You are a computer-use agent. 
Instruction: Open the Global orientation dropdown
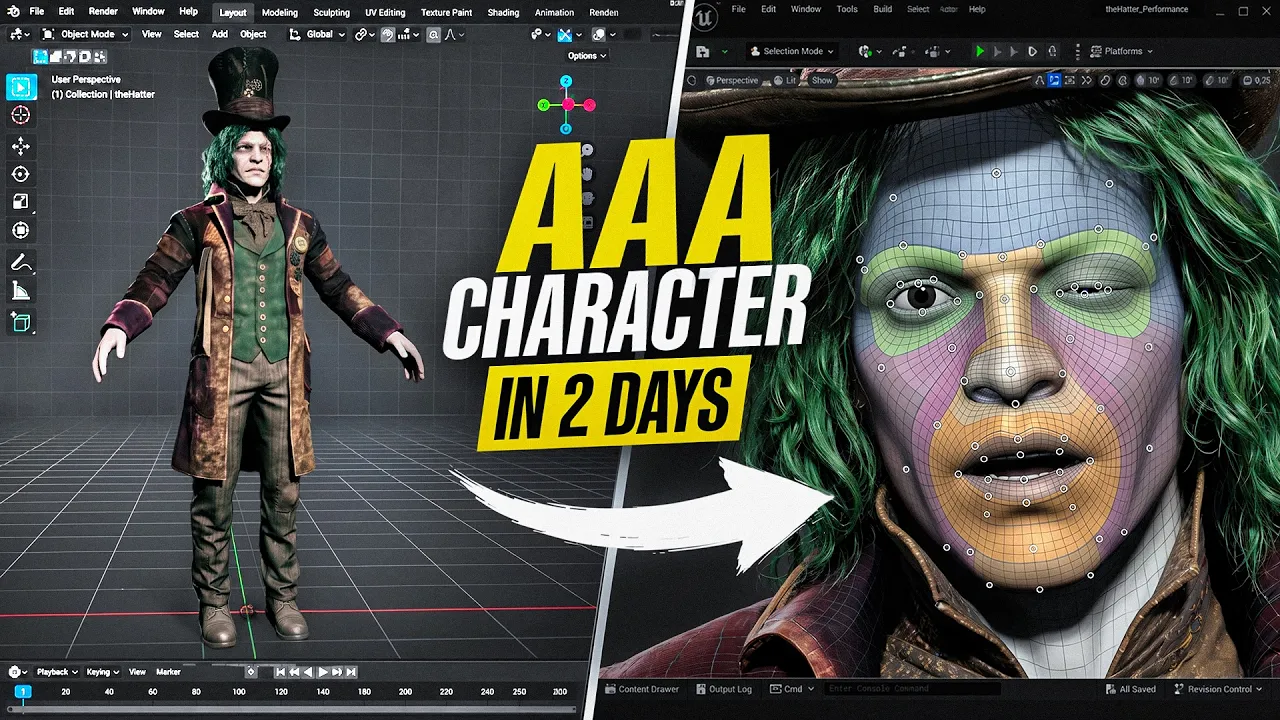317,34
